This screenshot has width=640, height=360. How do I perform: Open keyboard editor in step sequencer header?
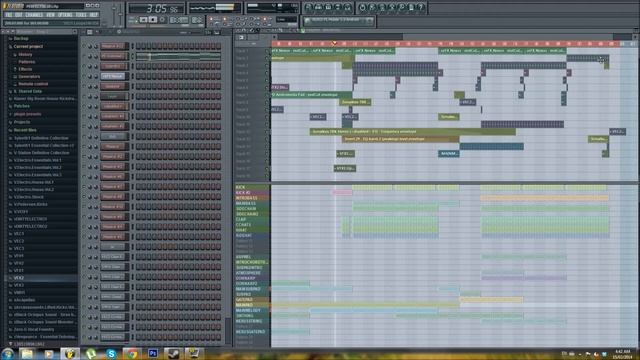(217, 32)
